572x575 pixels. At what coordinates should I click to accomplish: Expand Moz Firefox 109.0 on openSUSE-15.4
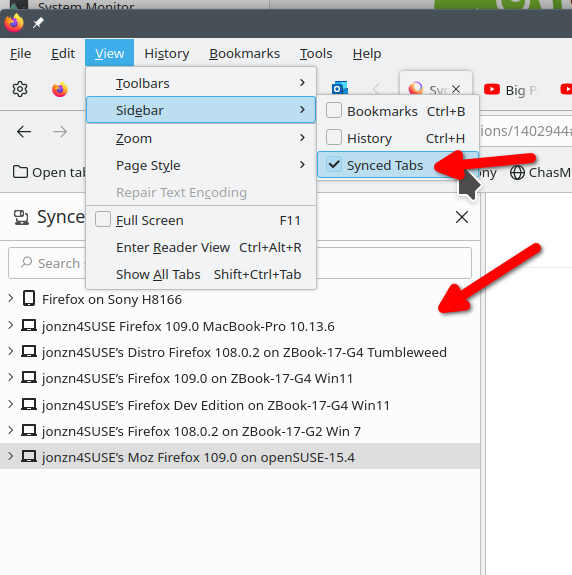point(11,456)
